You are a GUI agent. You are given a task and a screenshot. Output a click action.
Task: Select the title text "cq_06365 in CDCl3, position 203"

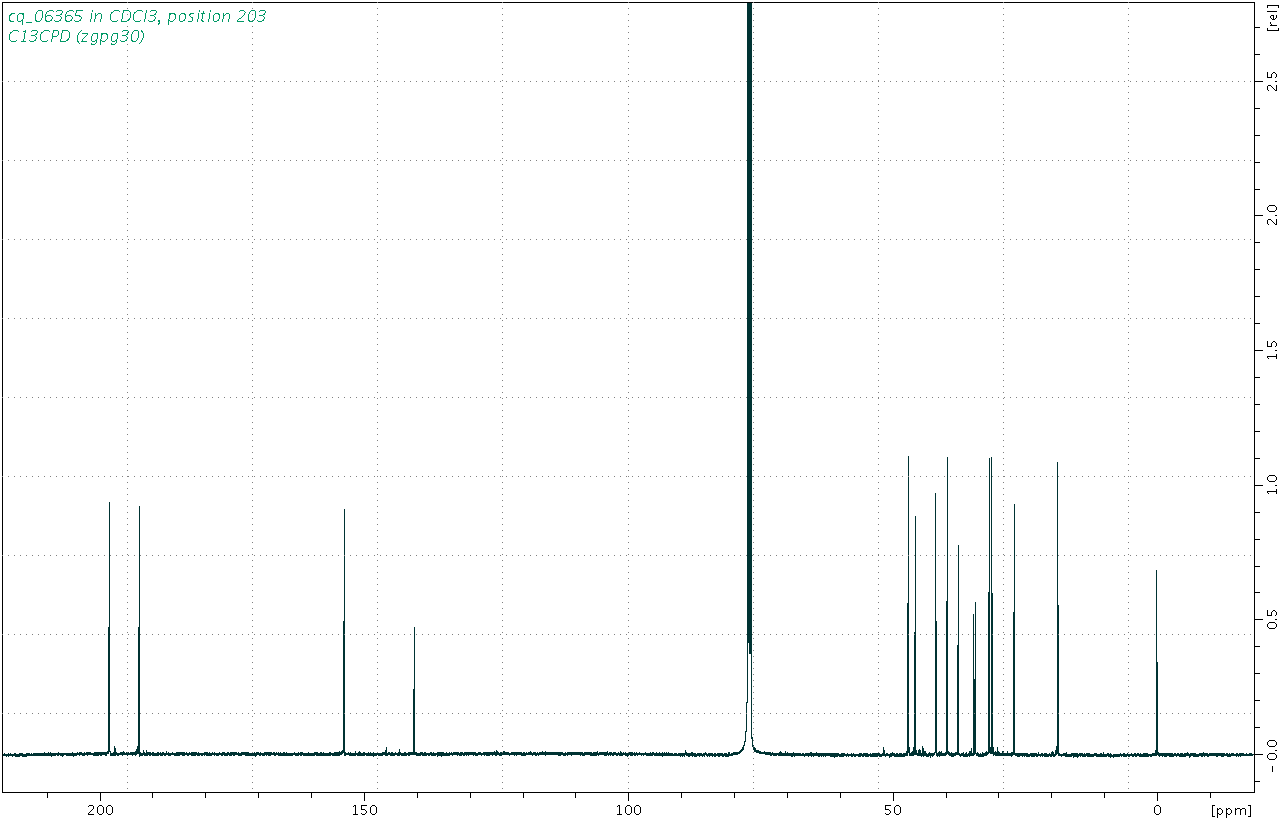137,16
